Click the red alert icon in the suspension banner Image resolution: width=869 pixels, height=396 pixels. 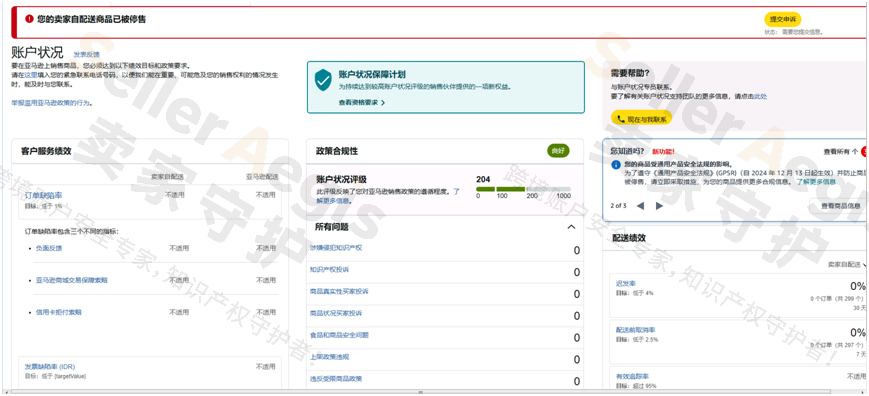29,19
